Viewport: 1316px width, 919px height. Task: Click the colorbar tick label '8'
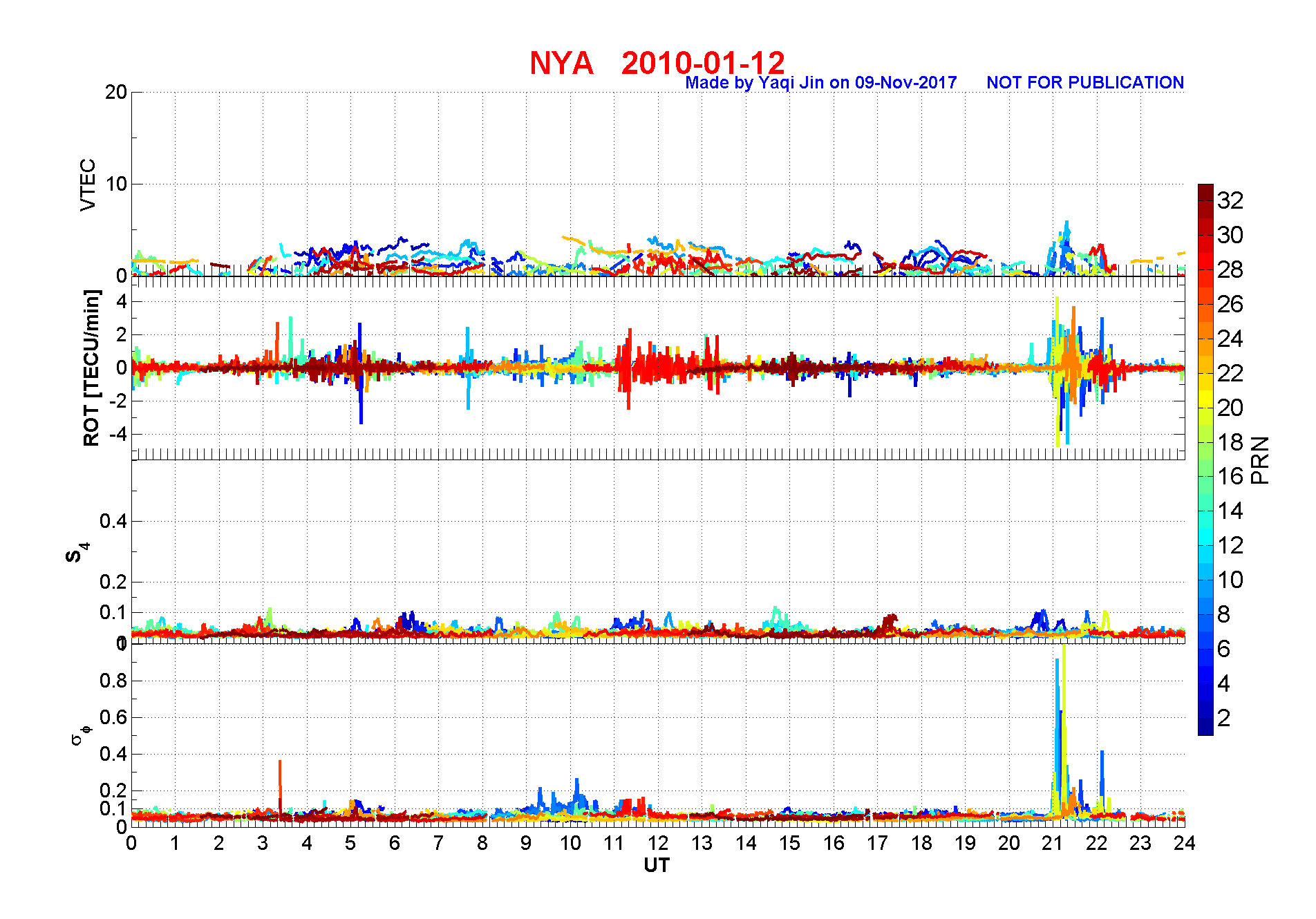pos(1224,614)
